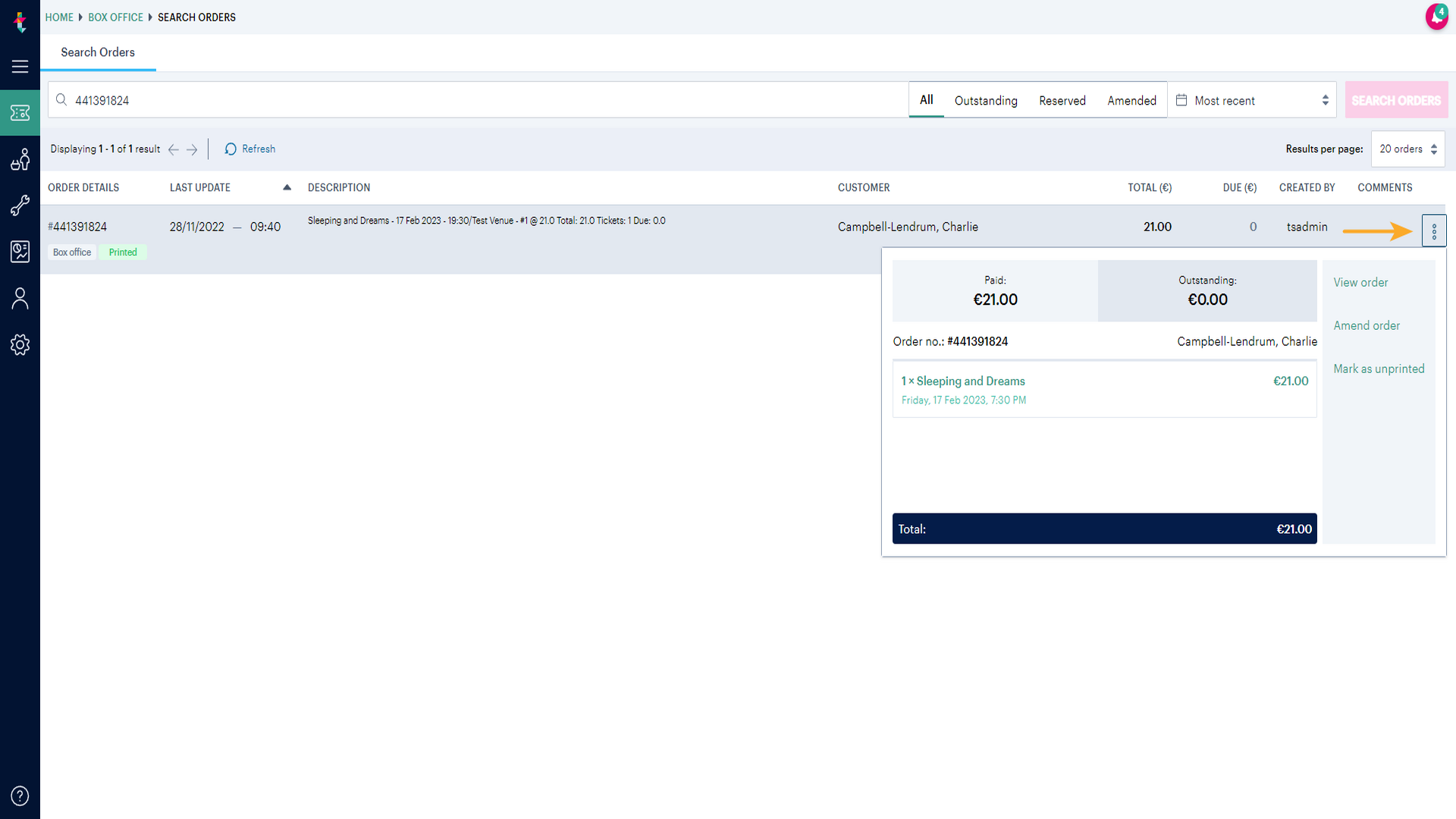Click the calendar icon beside Most recent

(1181, 100)
